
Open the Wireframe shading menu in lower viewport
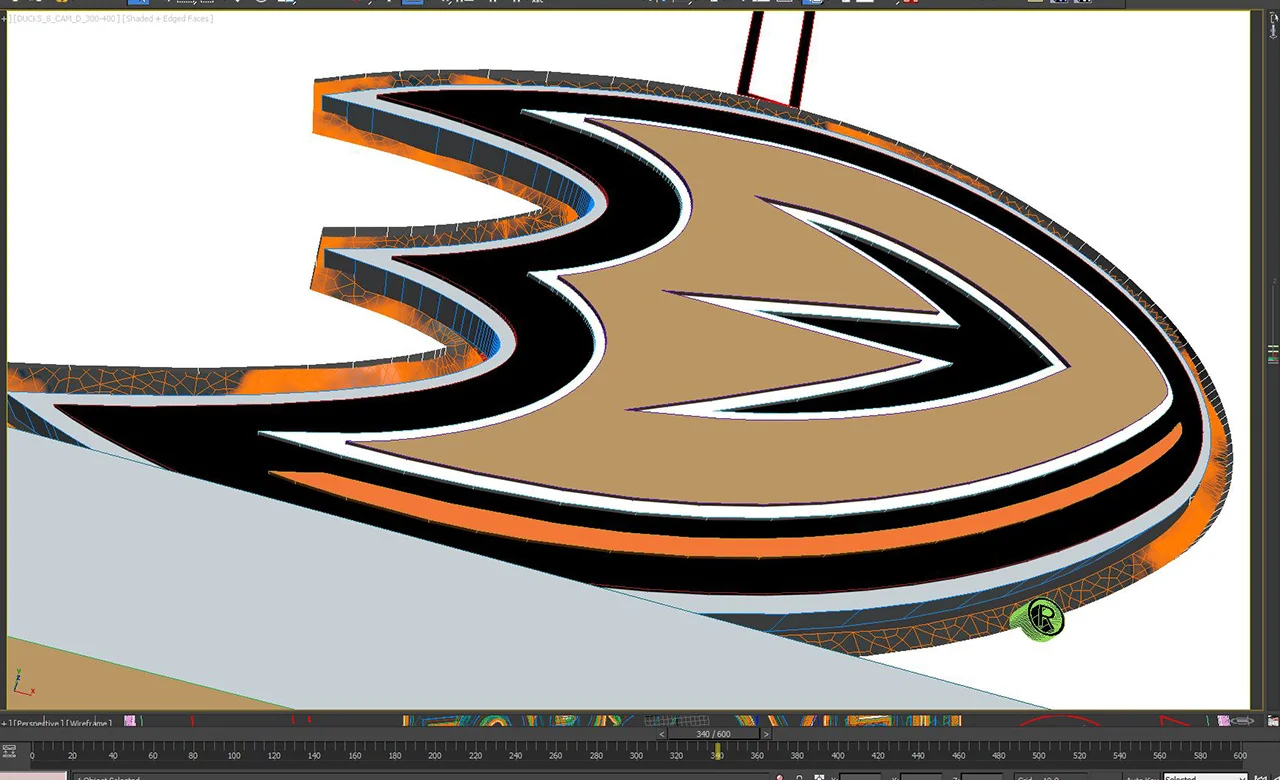tap(90, 722)
